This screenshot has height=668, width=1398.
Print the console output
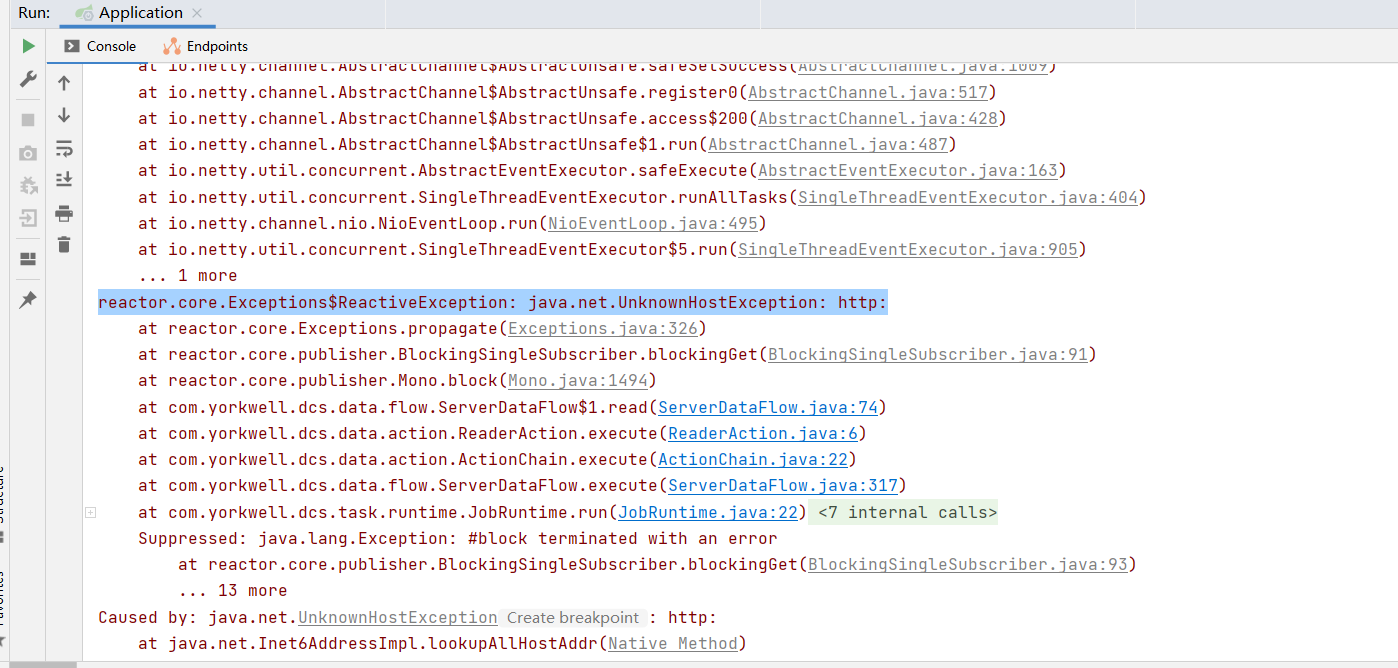[x=63, y=213]
